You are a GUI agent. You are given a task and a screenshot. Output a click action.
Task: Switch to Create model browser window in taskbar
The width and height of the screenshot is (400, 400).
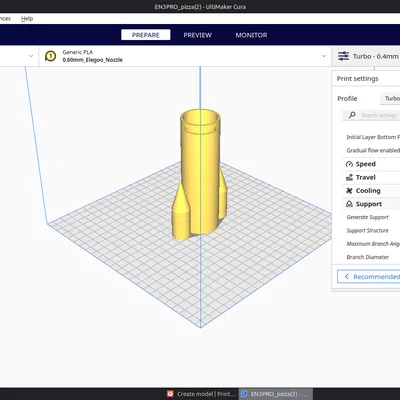pos(202,394)
